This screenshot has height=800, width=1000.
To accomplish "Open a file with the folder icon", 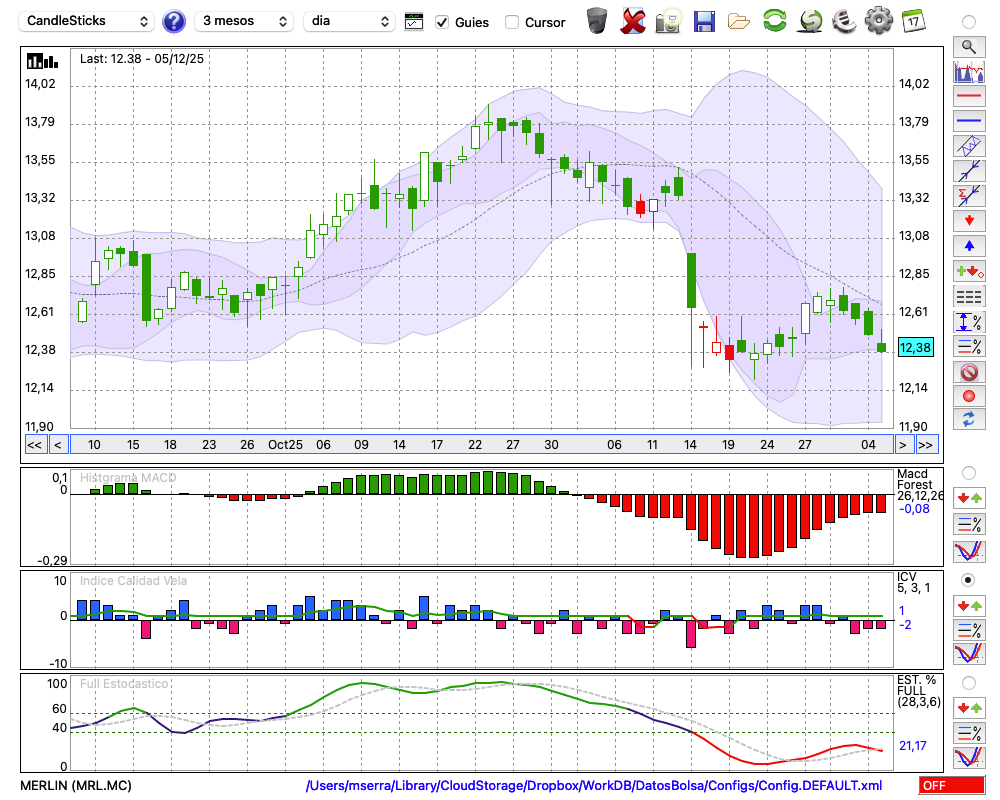I will 739,22.
